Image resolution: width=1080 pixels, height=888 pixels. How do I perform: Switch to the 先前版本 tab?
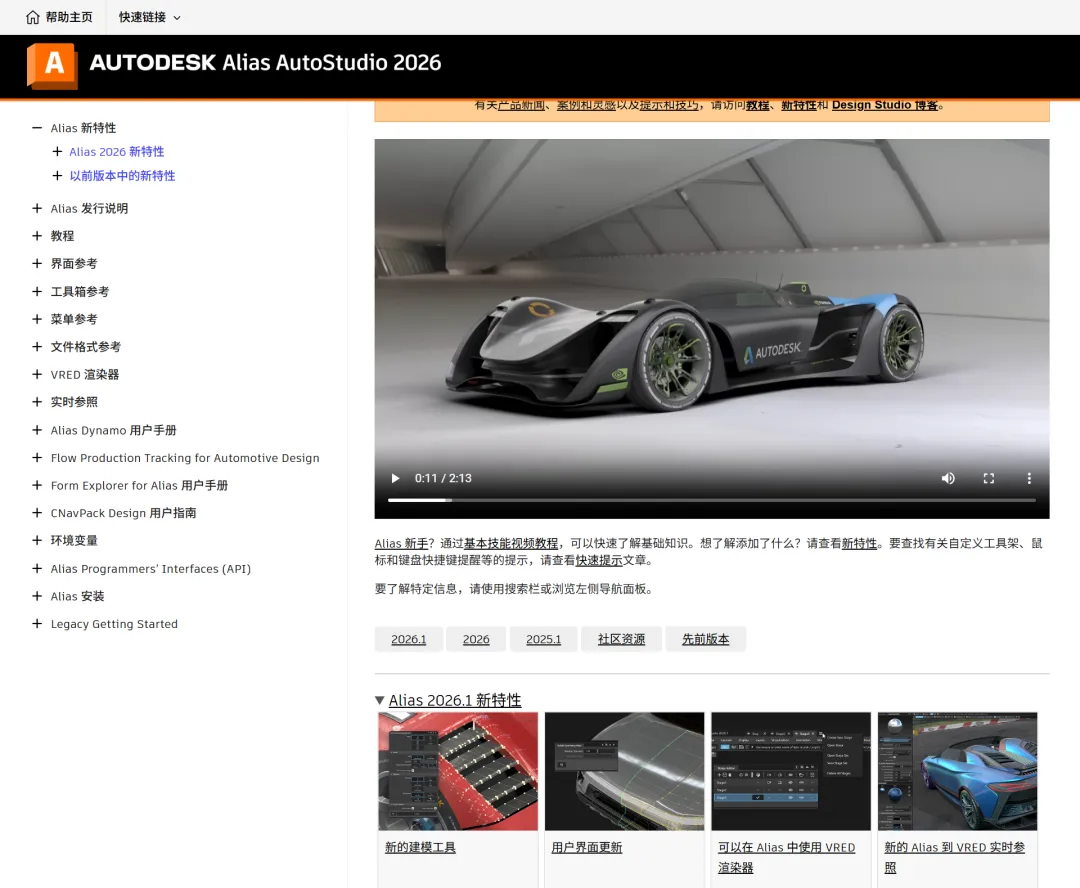pos(705,639)
